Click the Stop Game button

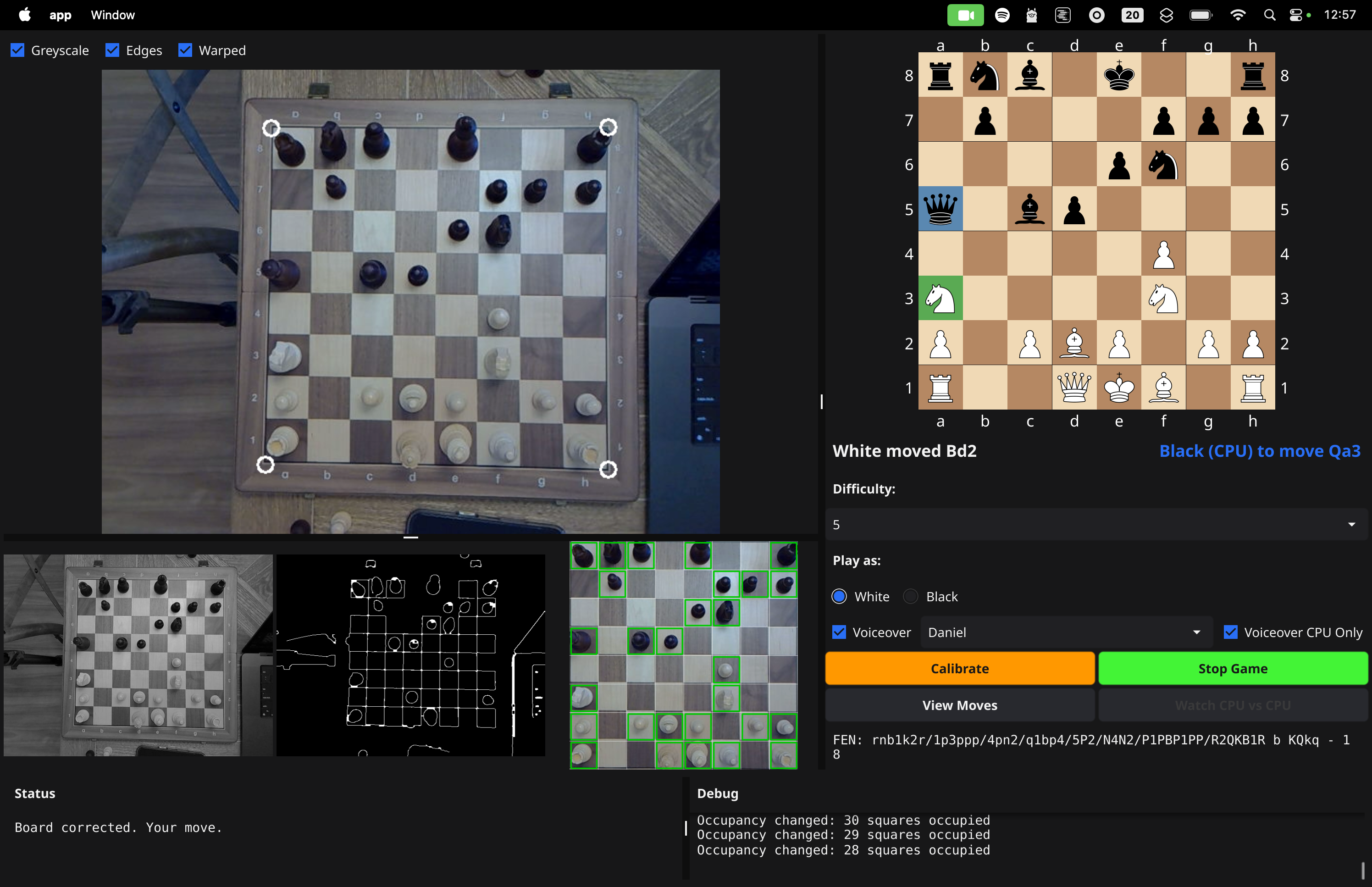pyautogui.click(x=1233, y=668)
